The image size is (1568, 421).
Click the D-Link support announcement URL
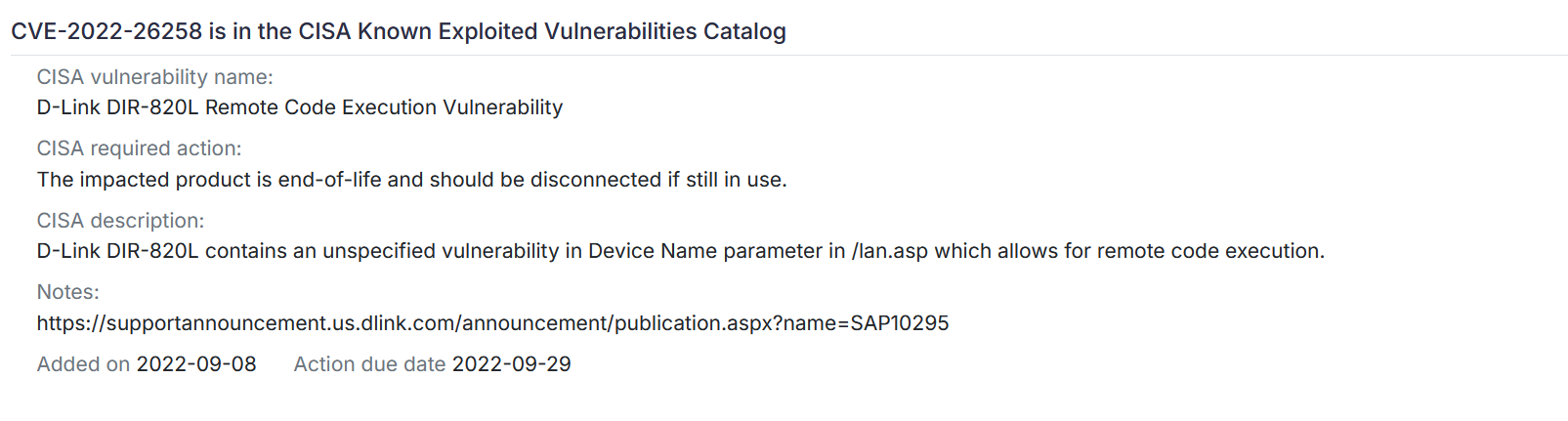pyautogui.click(x=492, y=323)
